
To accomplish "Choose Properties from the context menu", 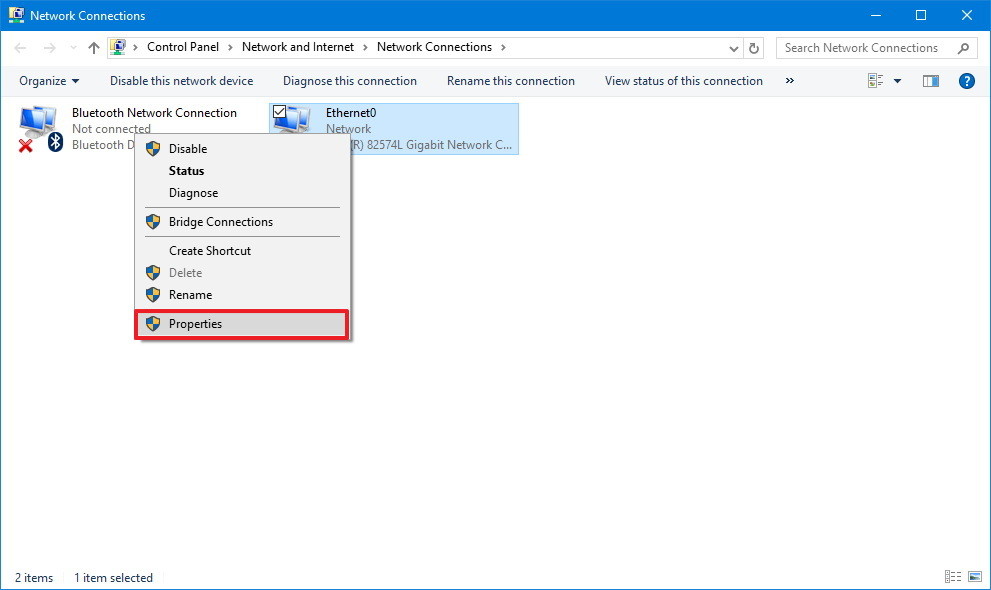I will pyautogui.click(x=195, y=324).
